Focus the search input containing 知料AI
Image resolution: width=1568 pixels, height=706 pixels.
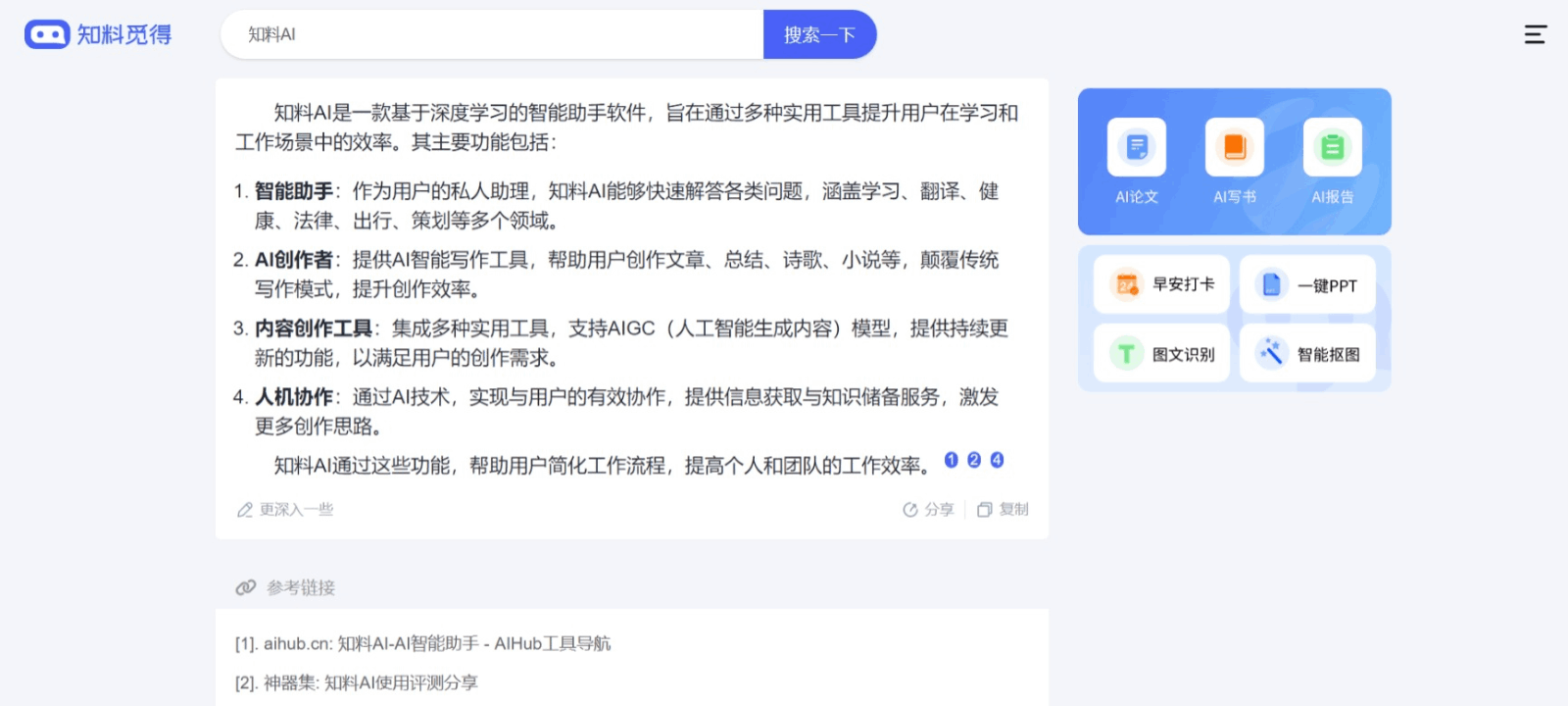492,34
